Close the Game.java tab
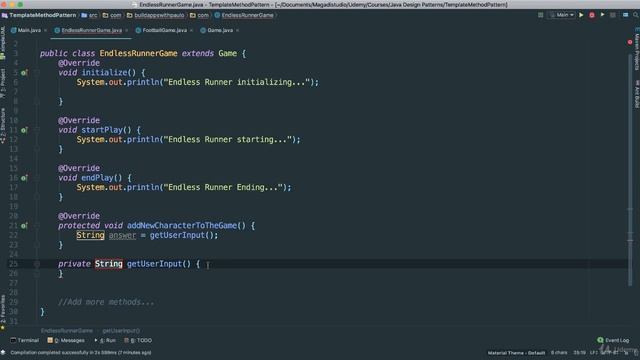The width and height of the screenshot is (640, 360). click(x=238, y=31)
